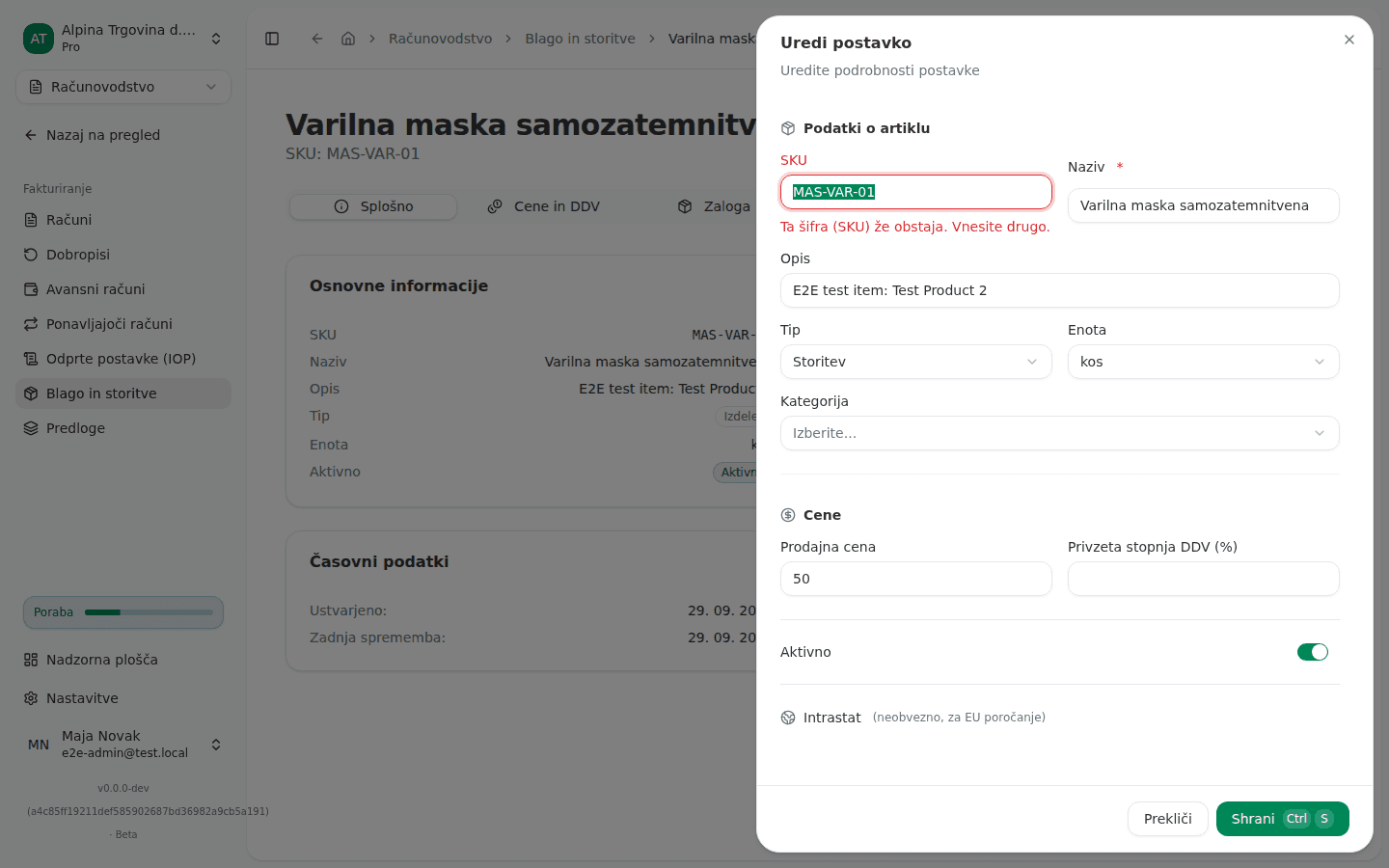Click the Naziv input field
This screenshot has width=1389, height=868.
(1204, 205)
